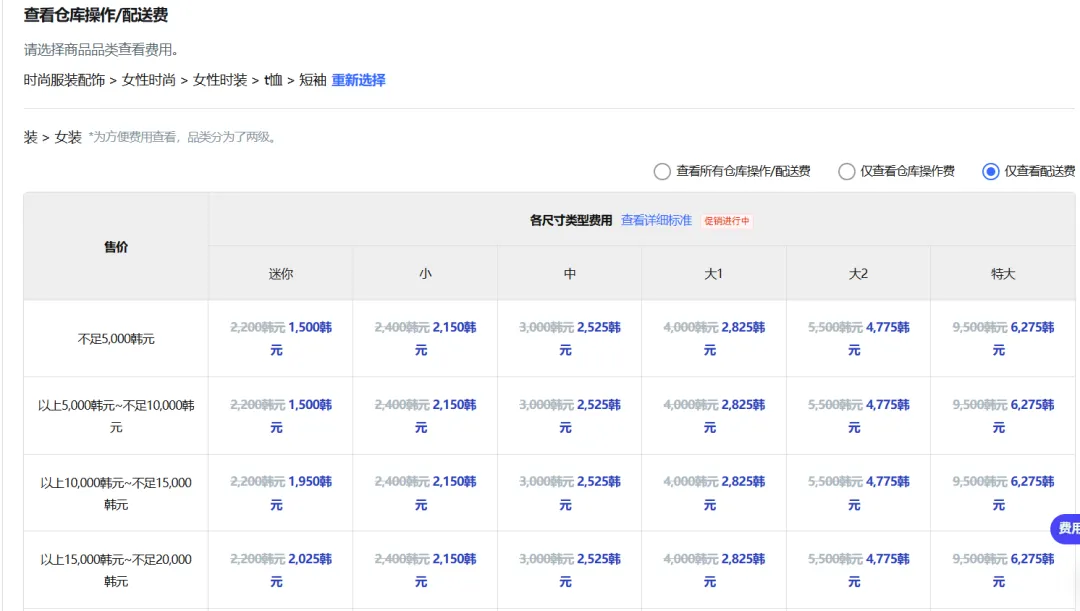Click the 小 size column header
The width and height of the screenshot is (1080, 611).
(x=425, y=273)
